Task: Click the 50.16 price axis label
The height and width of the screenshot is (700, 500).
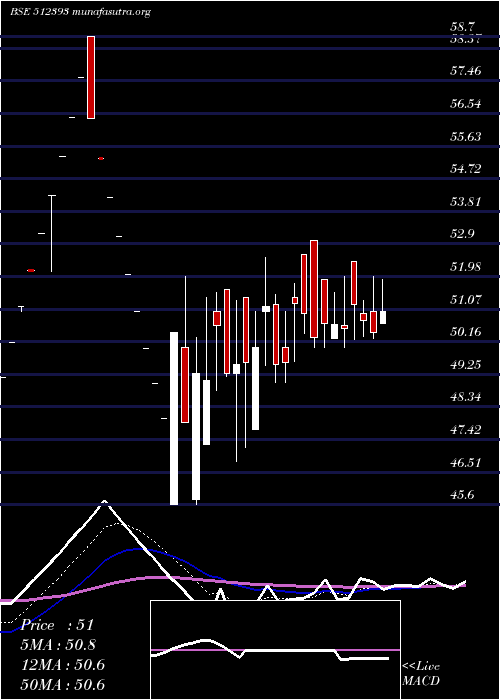Action: (x=466, y=332)
